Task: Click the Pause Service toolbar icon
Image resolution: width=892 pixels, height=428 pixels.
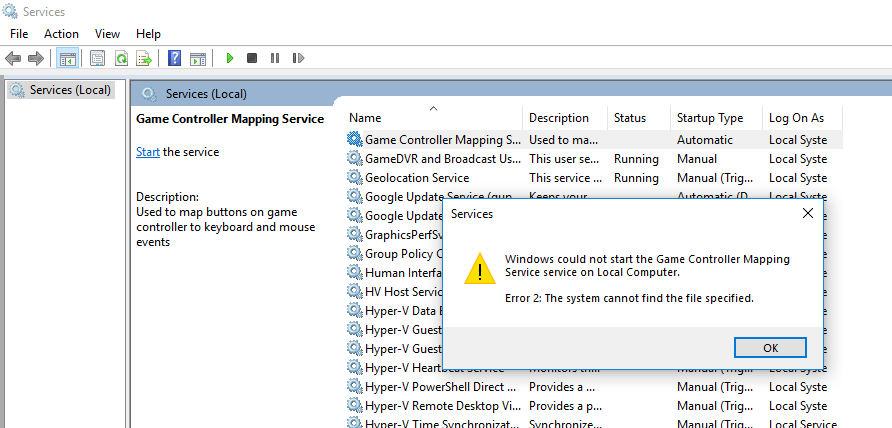Action: [x=275, y=59]
